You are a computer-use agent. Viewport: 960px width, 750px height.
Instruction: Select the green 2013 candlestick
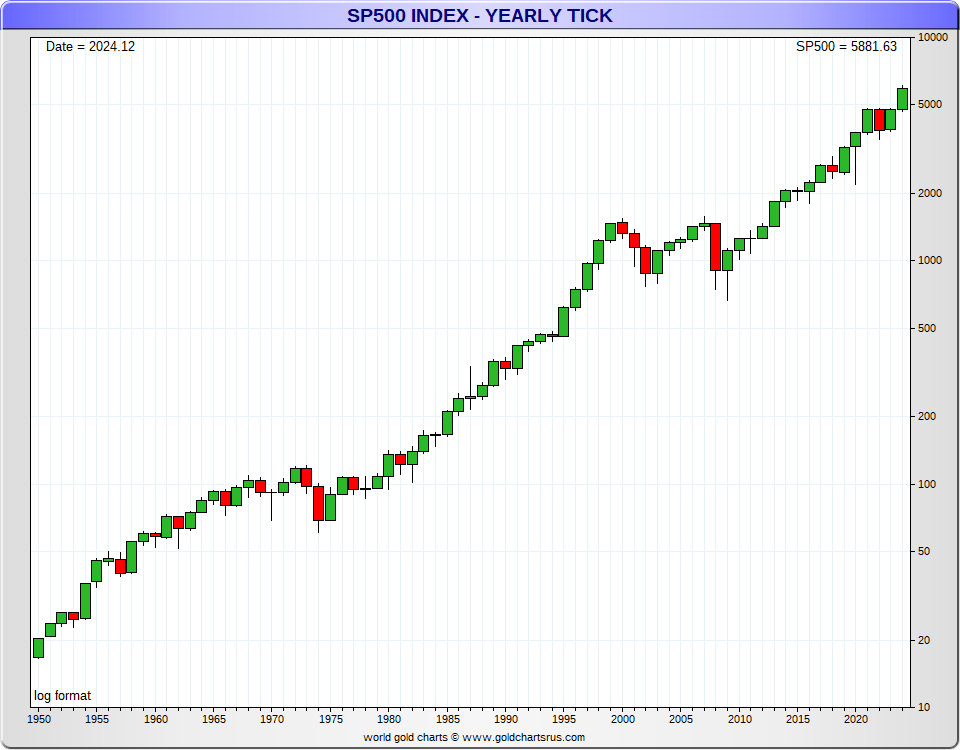[x=774, y=214]
